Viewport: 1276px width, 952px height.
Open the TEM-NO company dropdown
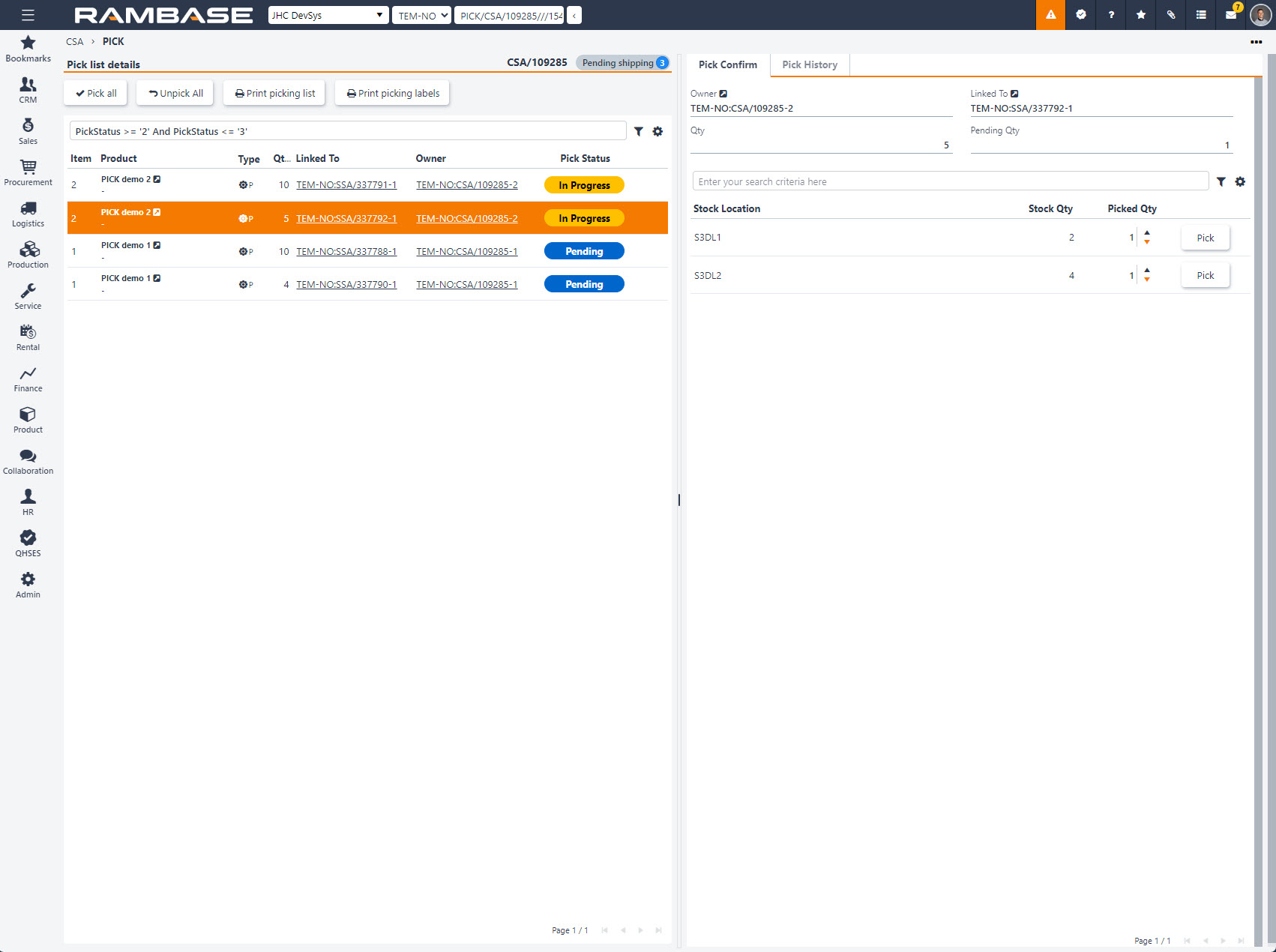(x=421, y=15)
